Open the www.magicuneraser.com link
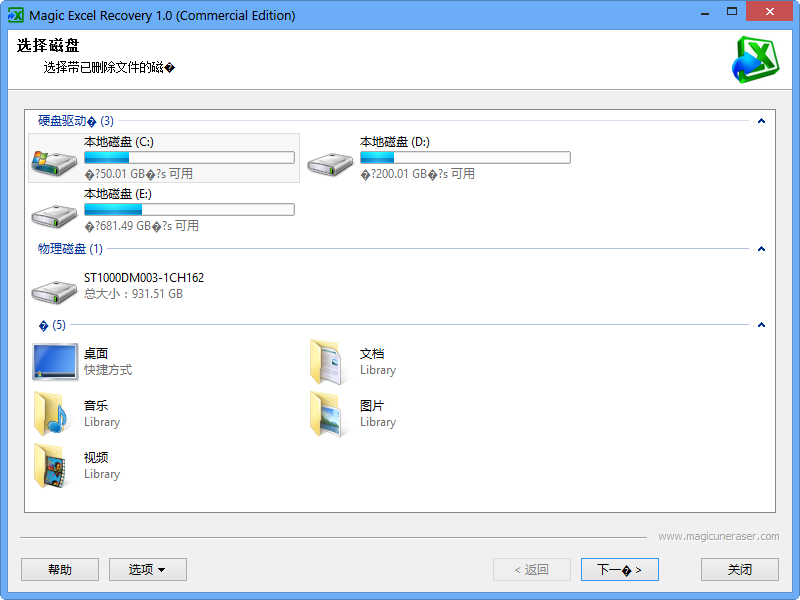The height and width of the screenshot is (600, 800). coord(718,536)
